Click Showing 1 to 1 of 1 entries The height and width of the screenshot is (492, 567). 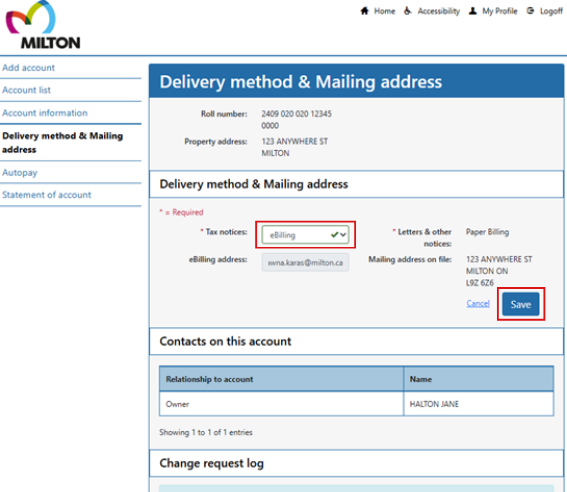[206, 432]
